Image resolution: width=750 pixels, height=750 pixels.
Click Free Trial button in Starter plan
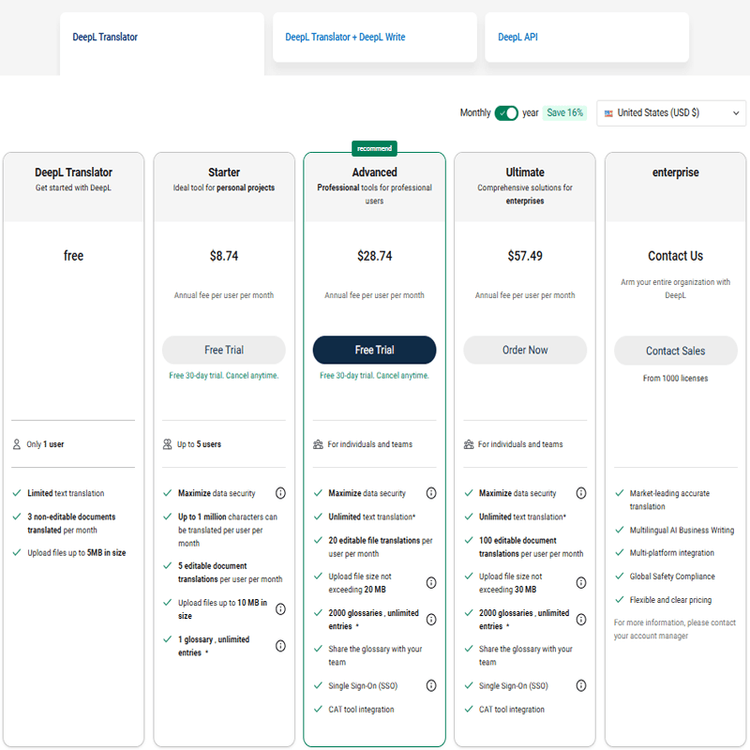[224, 350]
